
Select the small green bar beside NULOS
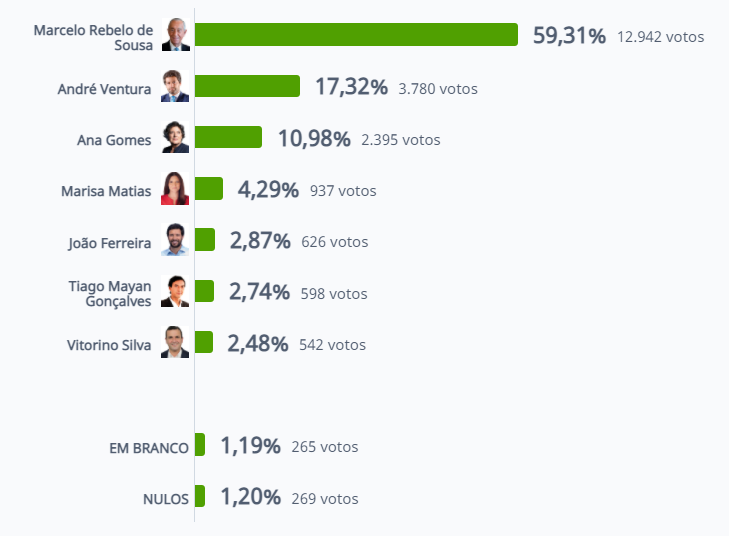coord(200,496)
